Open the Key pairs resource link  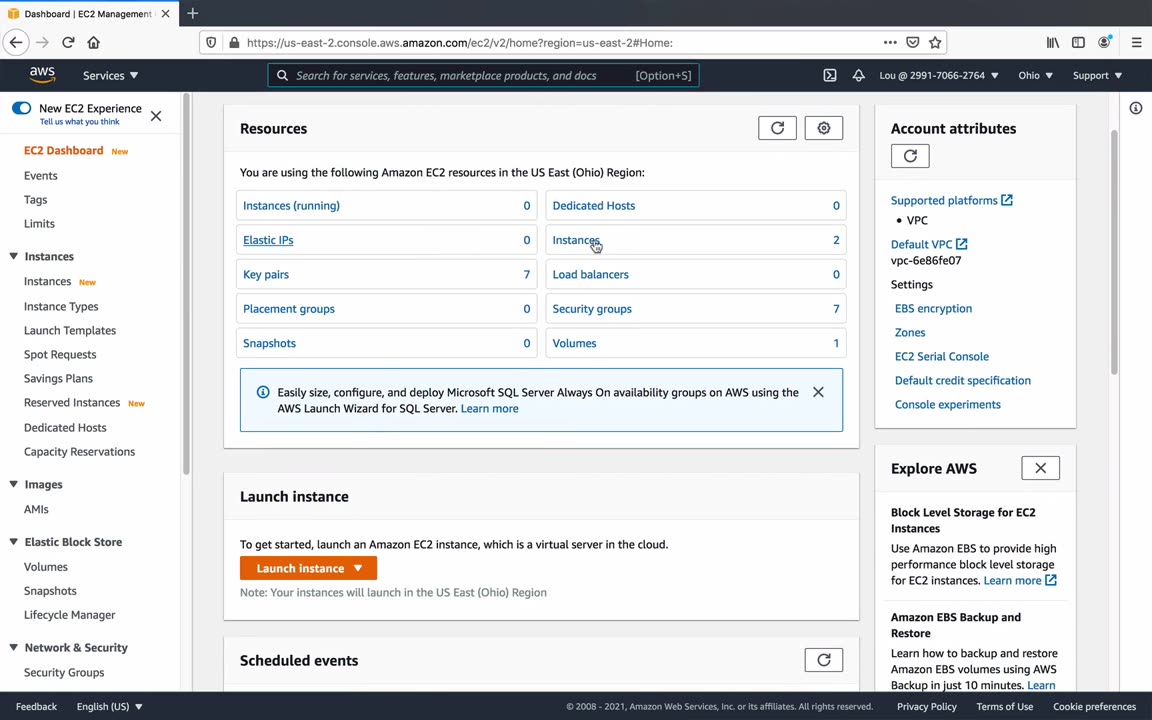(x=266, y=274)
